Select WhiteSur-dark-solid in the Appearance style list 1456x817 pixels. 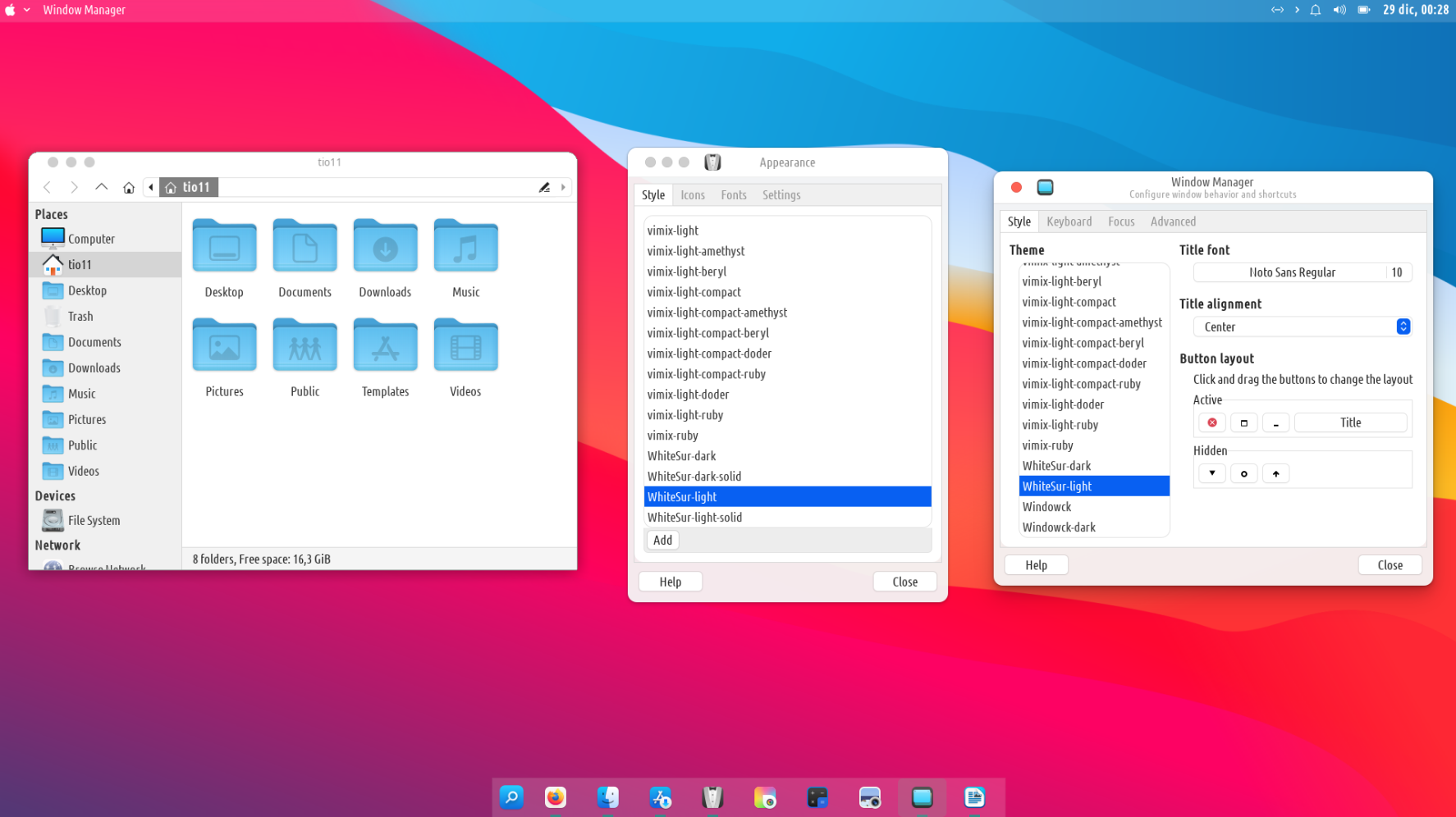(x=694, y=477)
